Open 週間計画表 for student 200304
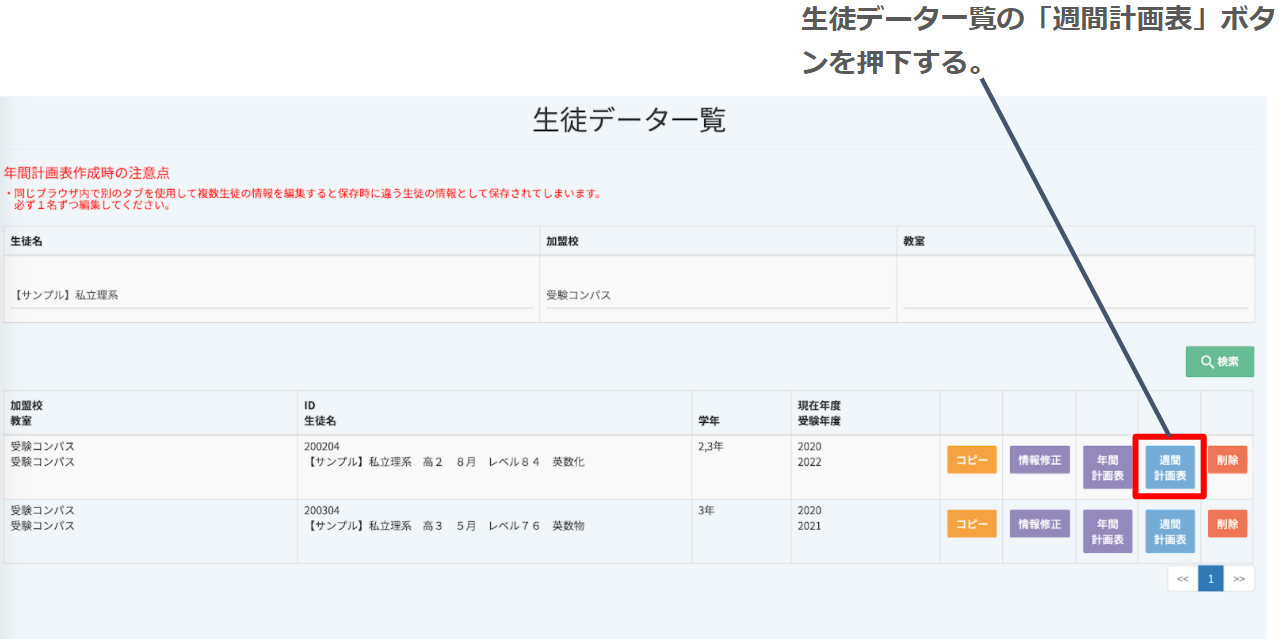Image resolution: width=1279 pixels, height=639 pixels. (1170, 532)
